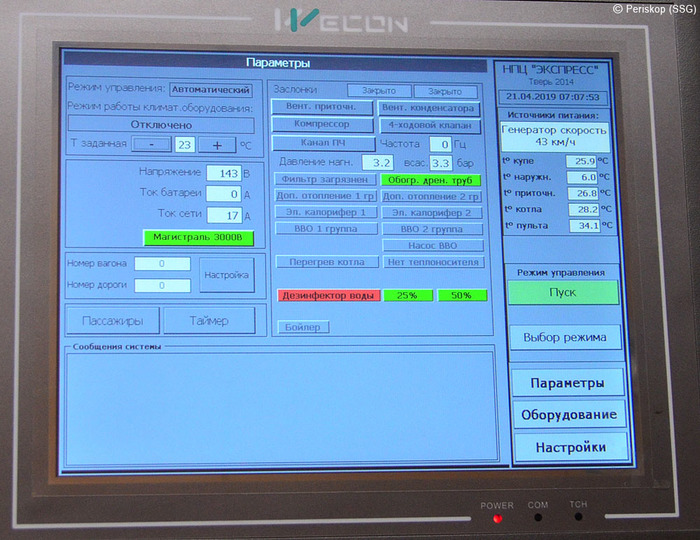Switch to the Оборудование tab

(x=568, y=415)
